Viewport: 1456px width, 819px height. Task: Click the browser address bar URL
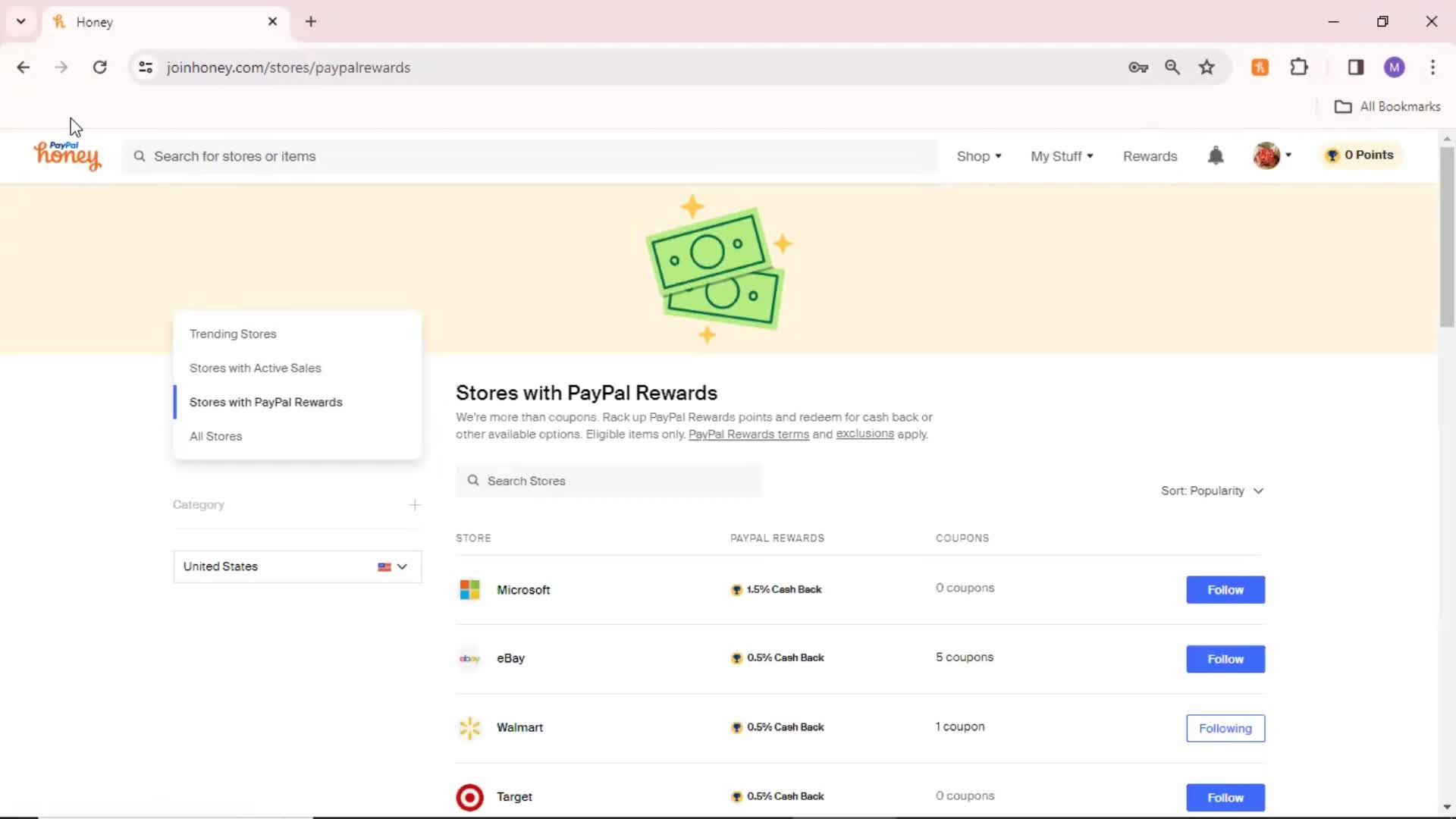point(288,67)
